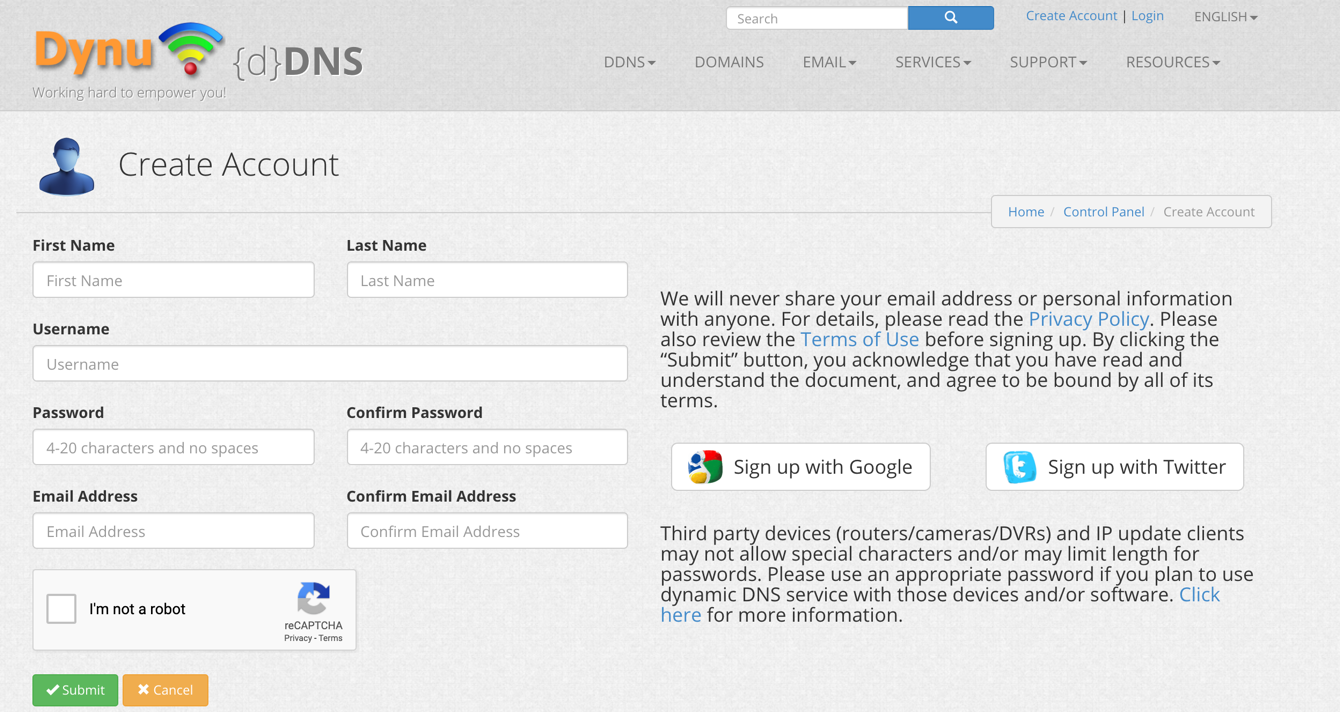Click the Control Panel breadcrumb link
Viewport: 1340px width, 712px height.
click(x=1103, y=212)
